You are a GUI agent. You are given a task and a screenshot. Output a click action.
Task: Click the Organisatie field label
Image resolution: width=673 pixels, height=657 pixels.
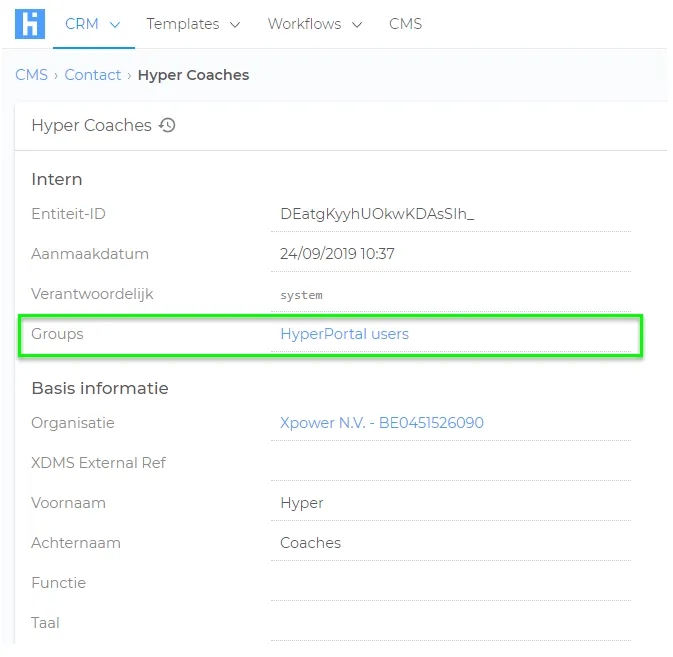pos(73,423)
